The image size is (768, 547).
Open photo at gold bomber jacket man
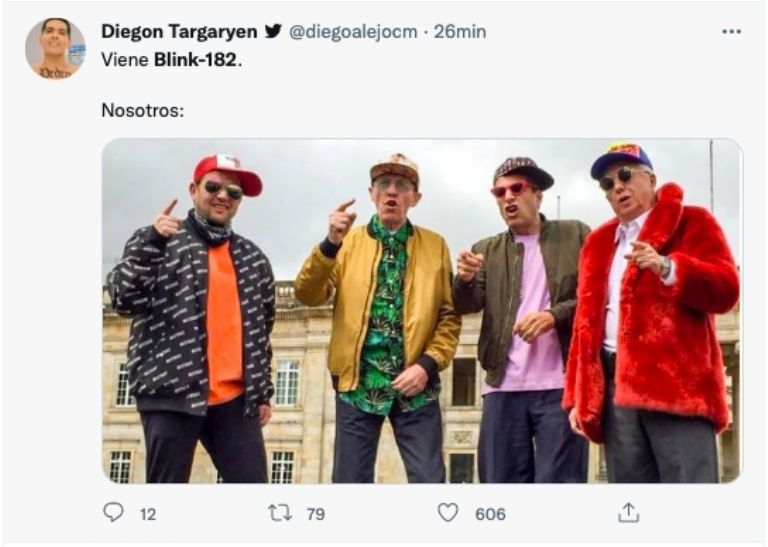point(380,318)
